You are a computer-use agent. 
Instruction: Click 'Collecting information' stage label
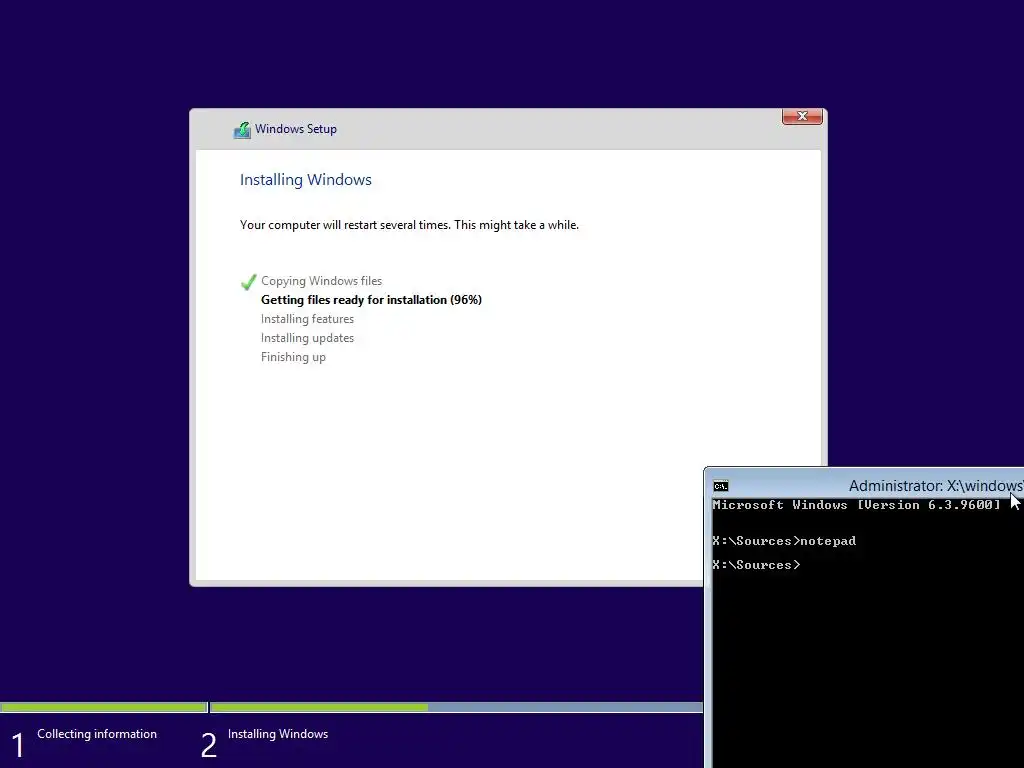coord(97,734)
